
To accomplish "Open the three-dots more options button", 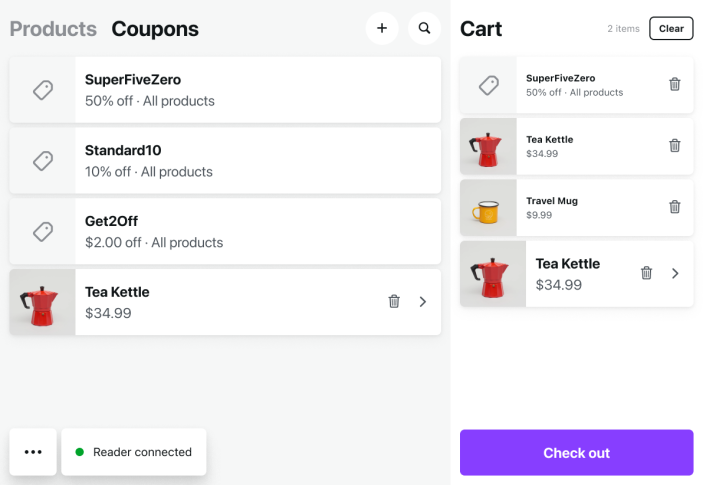I will click(33, 452).
